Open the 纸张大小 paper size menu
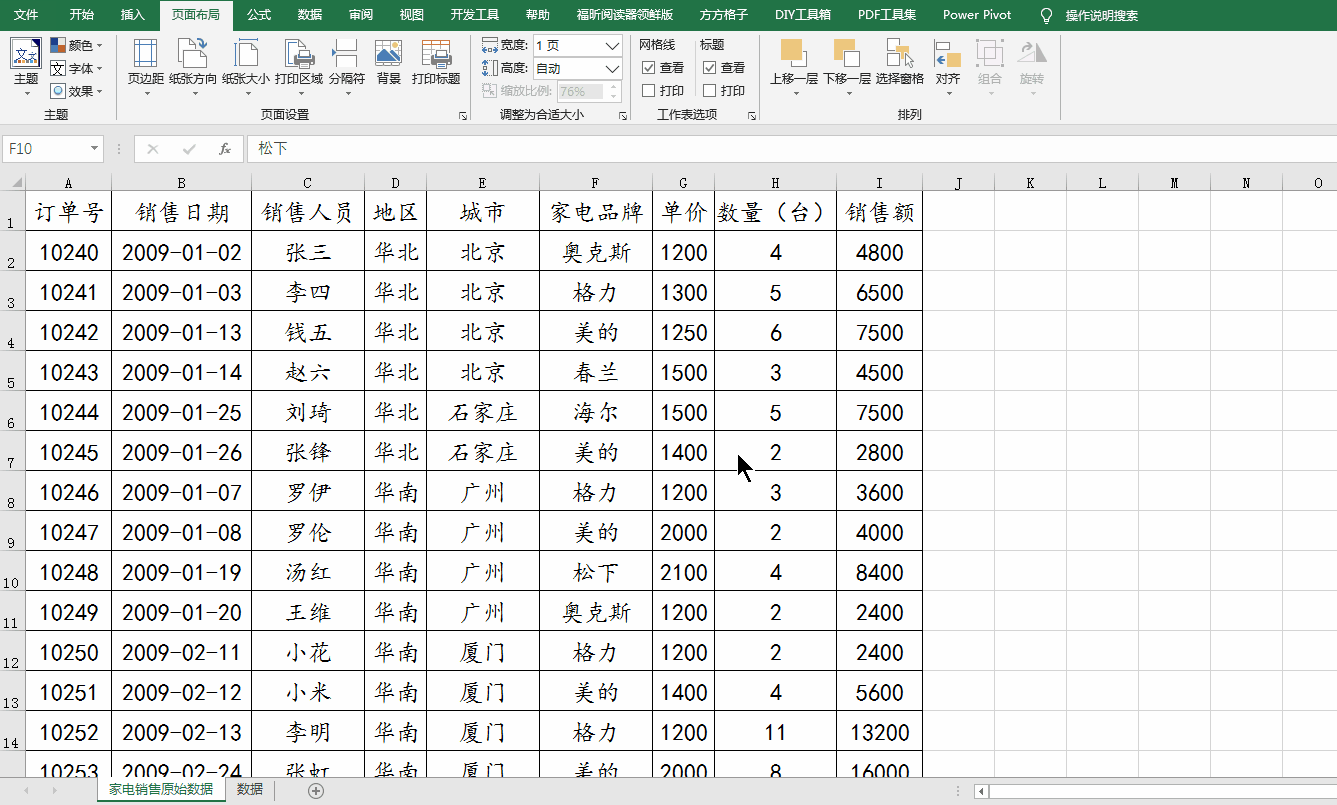 click(x=246, y=66)
